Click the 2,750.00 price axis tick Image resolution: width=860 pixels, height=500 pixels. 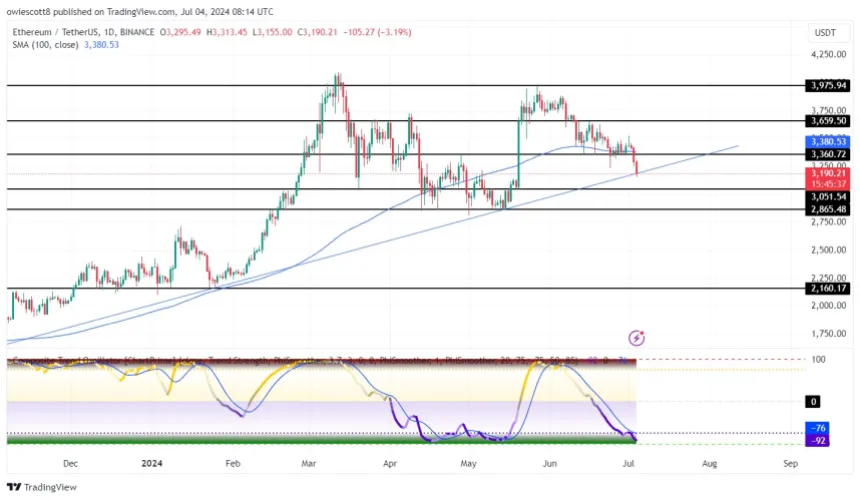(x=829, y=222)
